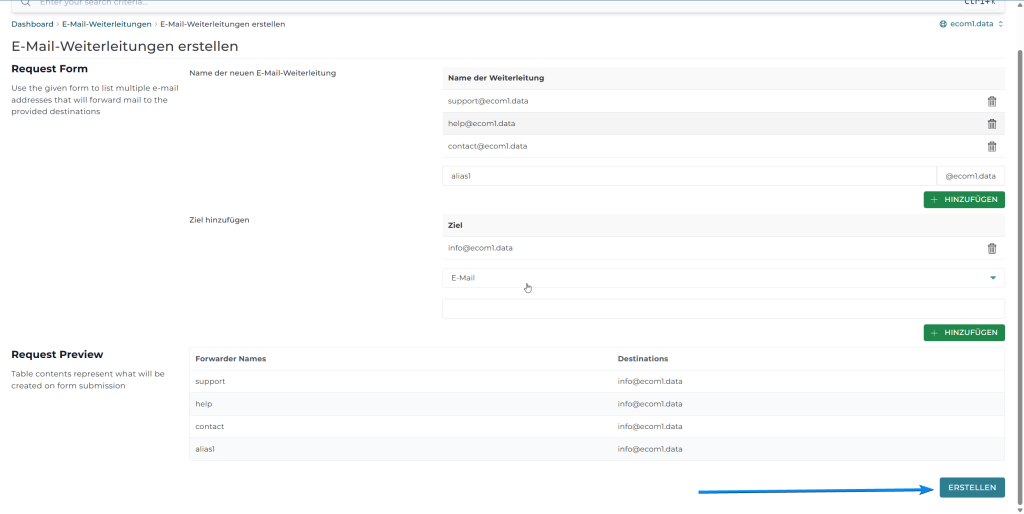Delete the info@ecom1.data destination

991,248
